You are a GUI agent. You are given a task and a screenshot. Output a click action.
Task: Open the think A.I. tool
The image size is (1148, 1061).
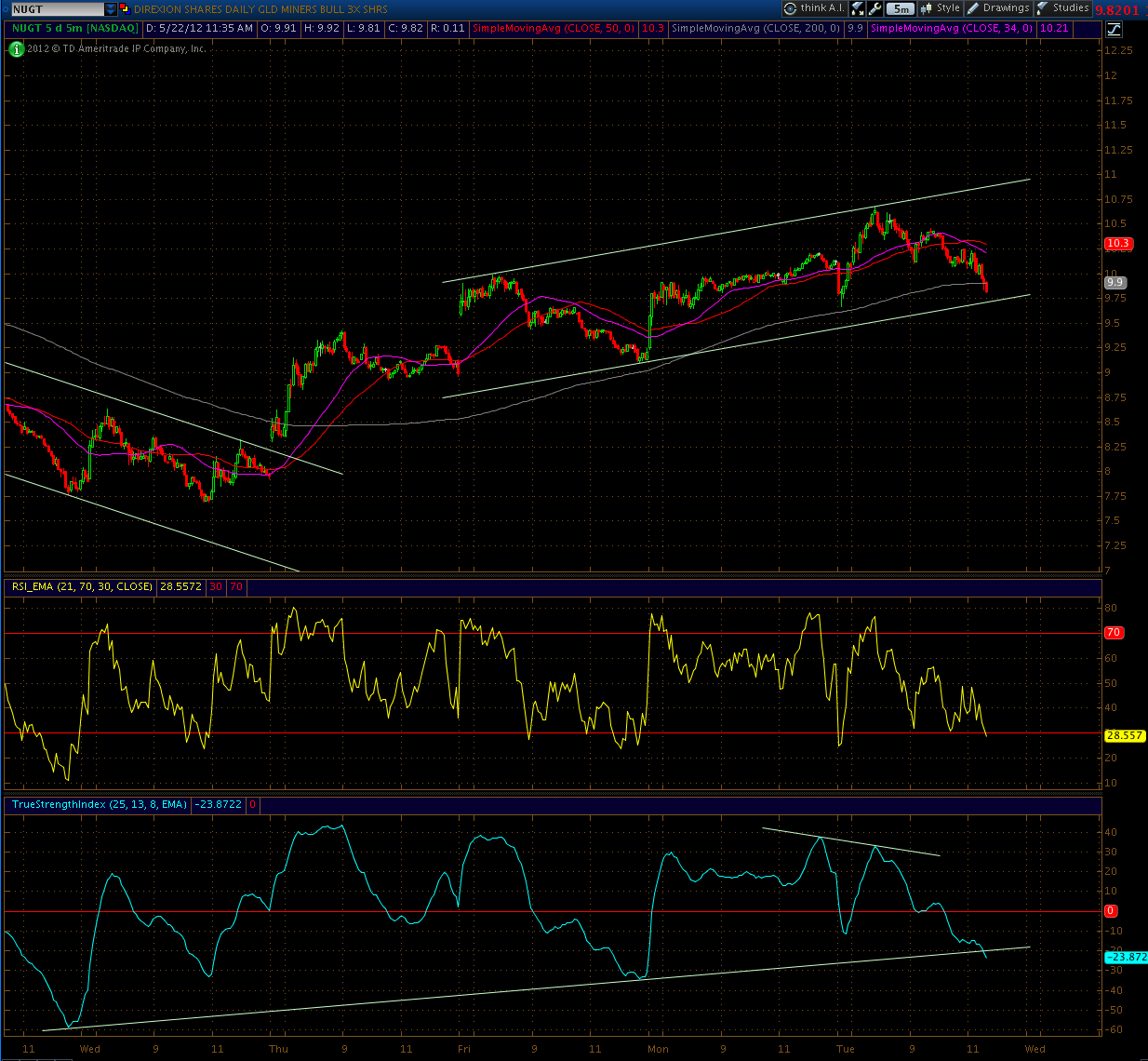tap(814, 8)
